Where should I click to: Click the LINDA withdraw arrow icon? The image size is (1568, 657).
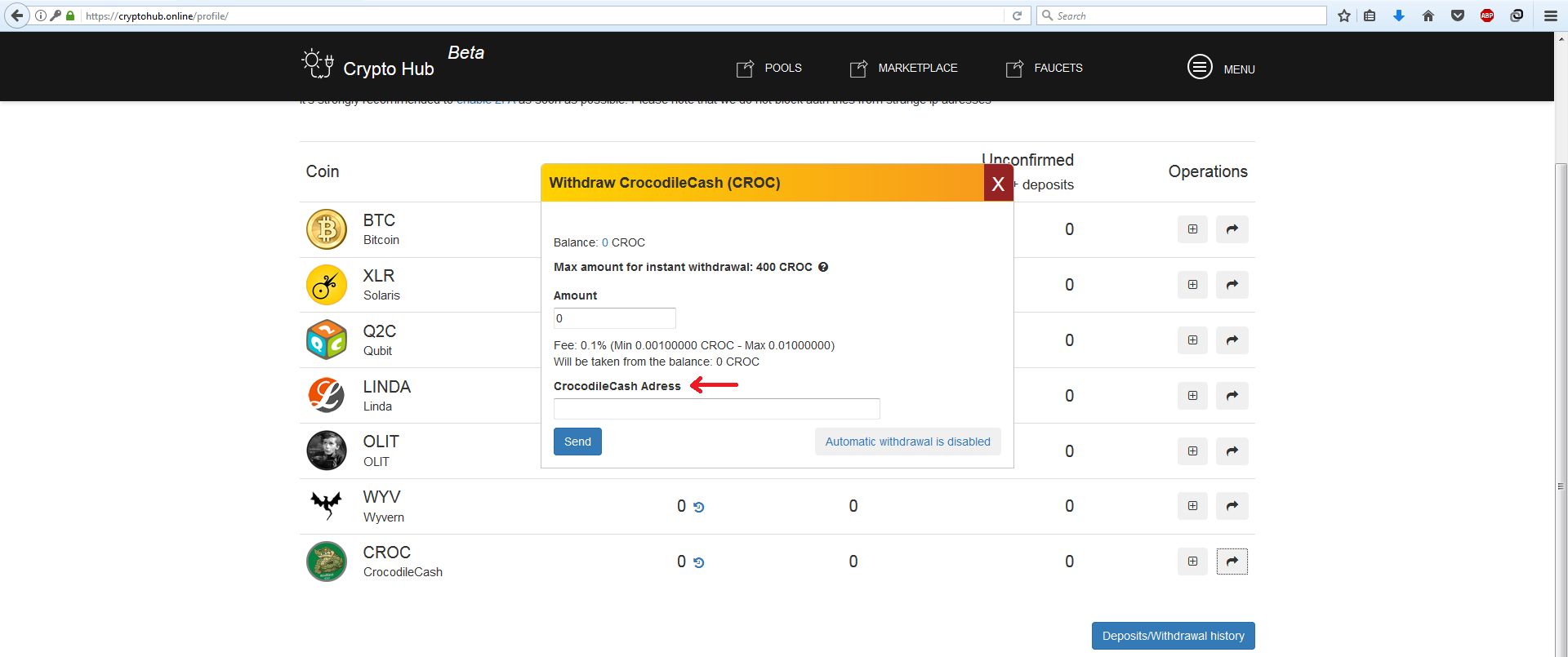pyautogui.click(x=1232, y=396)
